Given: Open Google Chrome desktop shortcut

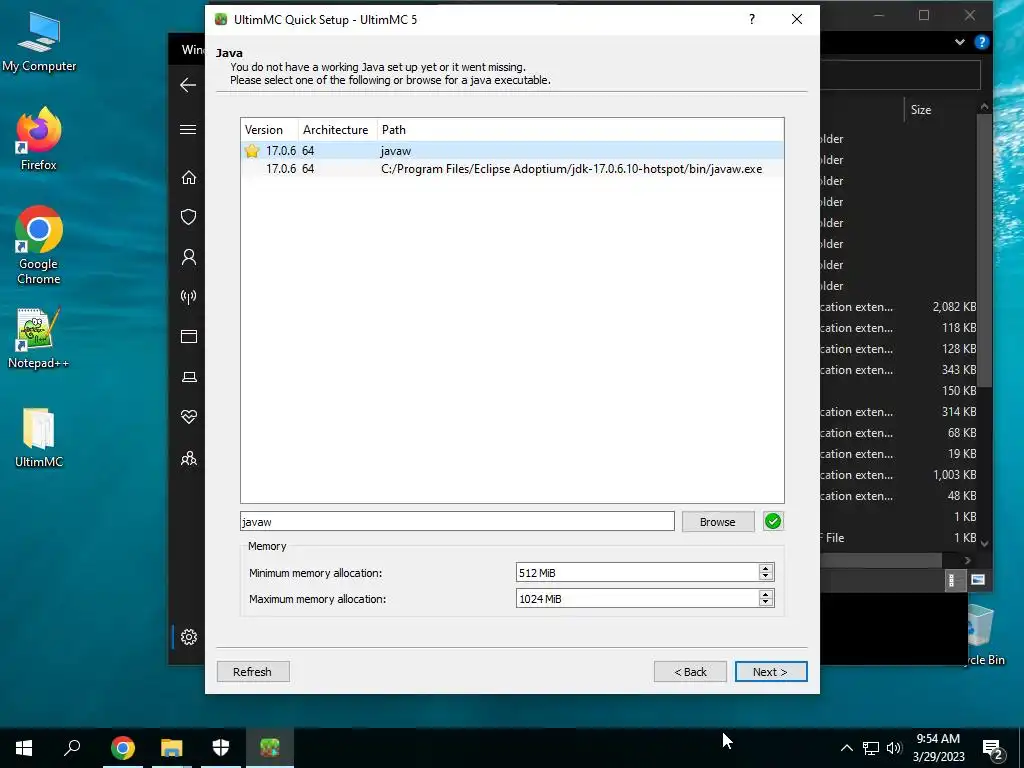Looking at the screenshot, I should point(39,245).
